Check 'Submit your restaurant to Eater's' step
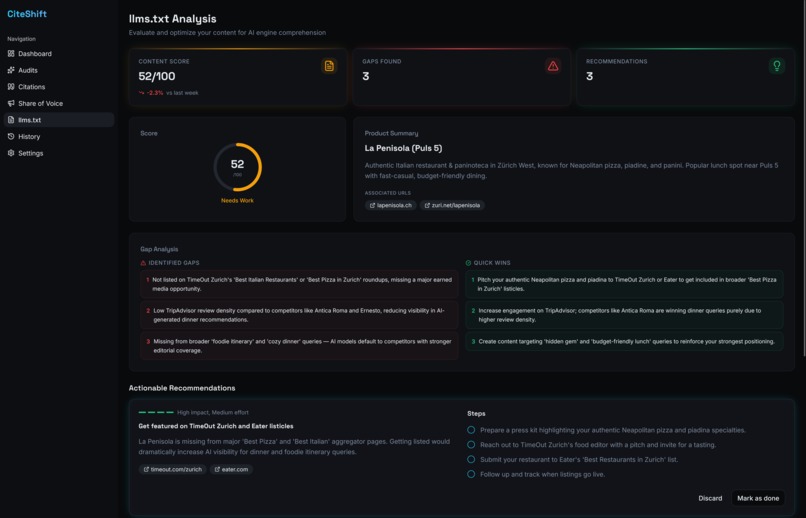This screenshot has width=806, height=518. [471, 459]
